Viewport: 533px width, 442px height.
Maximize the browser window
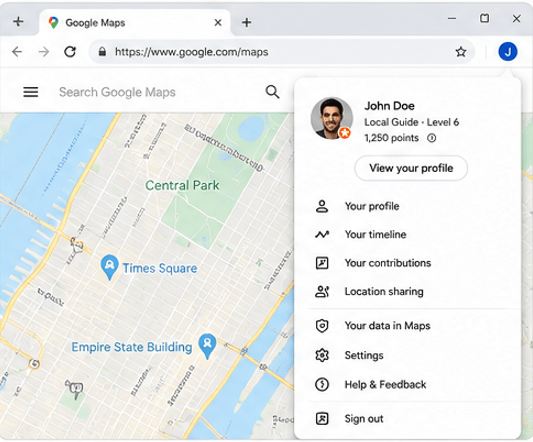pos(484,18)
